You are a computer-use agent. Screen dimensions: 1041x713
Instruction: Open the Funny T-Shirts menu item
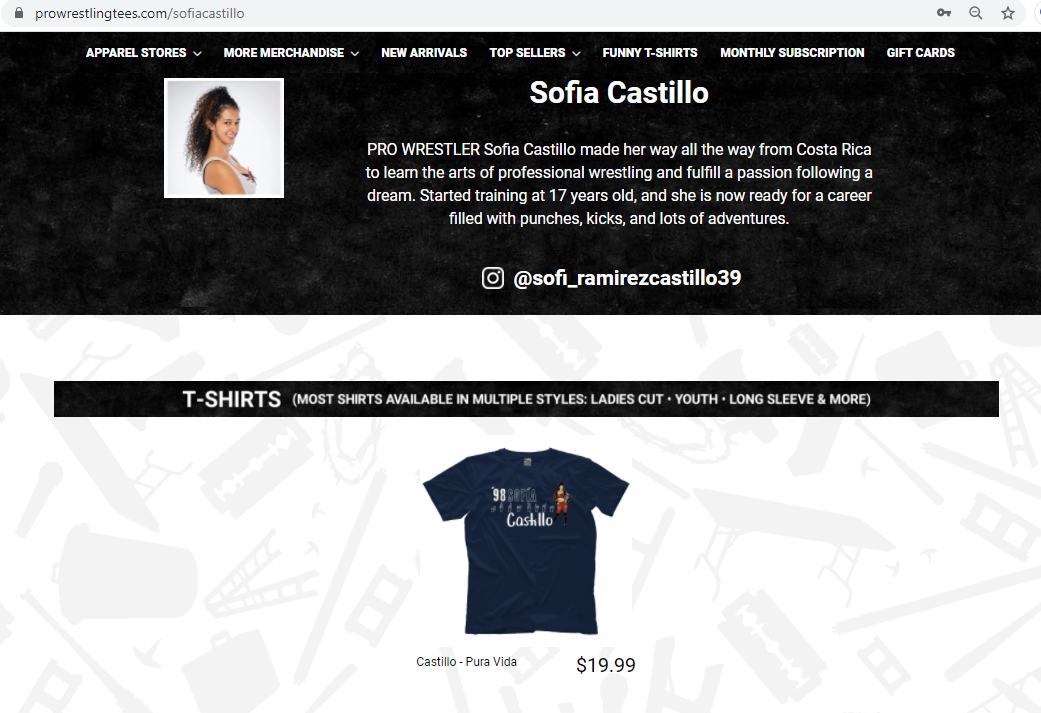[x=650, y=52]
